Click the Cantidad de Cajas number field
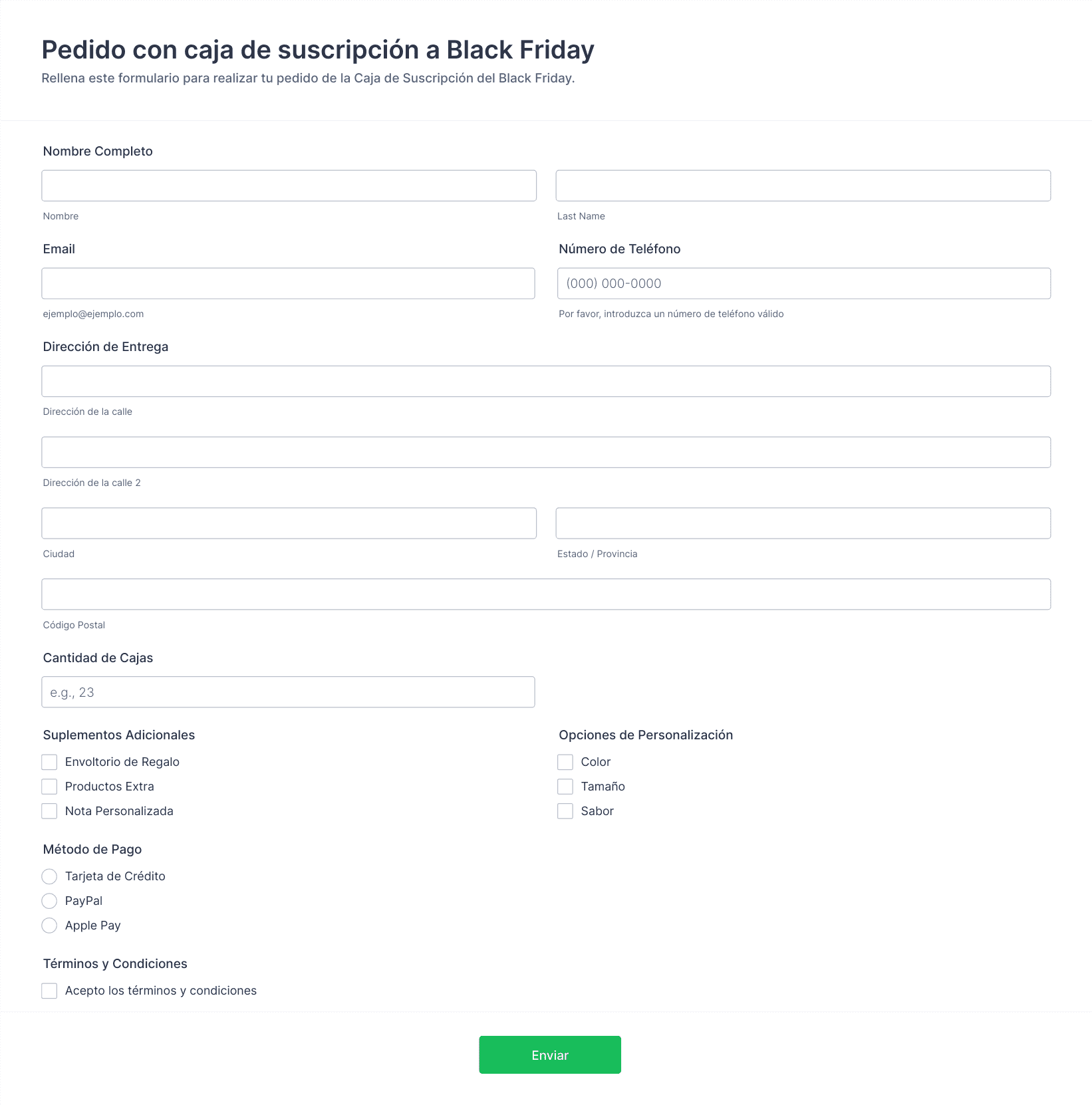This screenshot has width=1092, height=1105. (288, 692)
